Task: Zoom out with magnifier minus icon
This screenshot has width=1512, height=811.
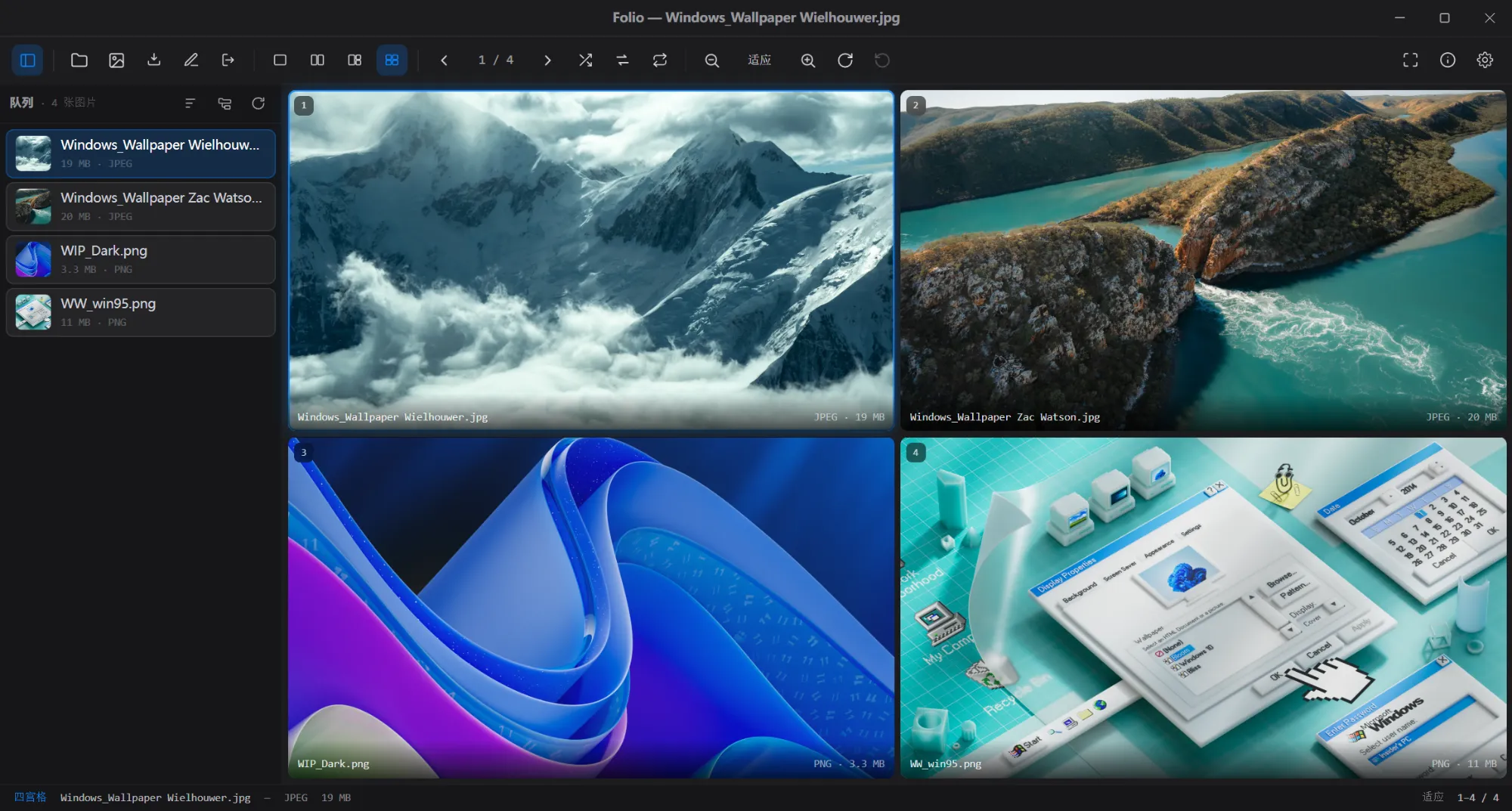Action: (x=711, y=60)
